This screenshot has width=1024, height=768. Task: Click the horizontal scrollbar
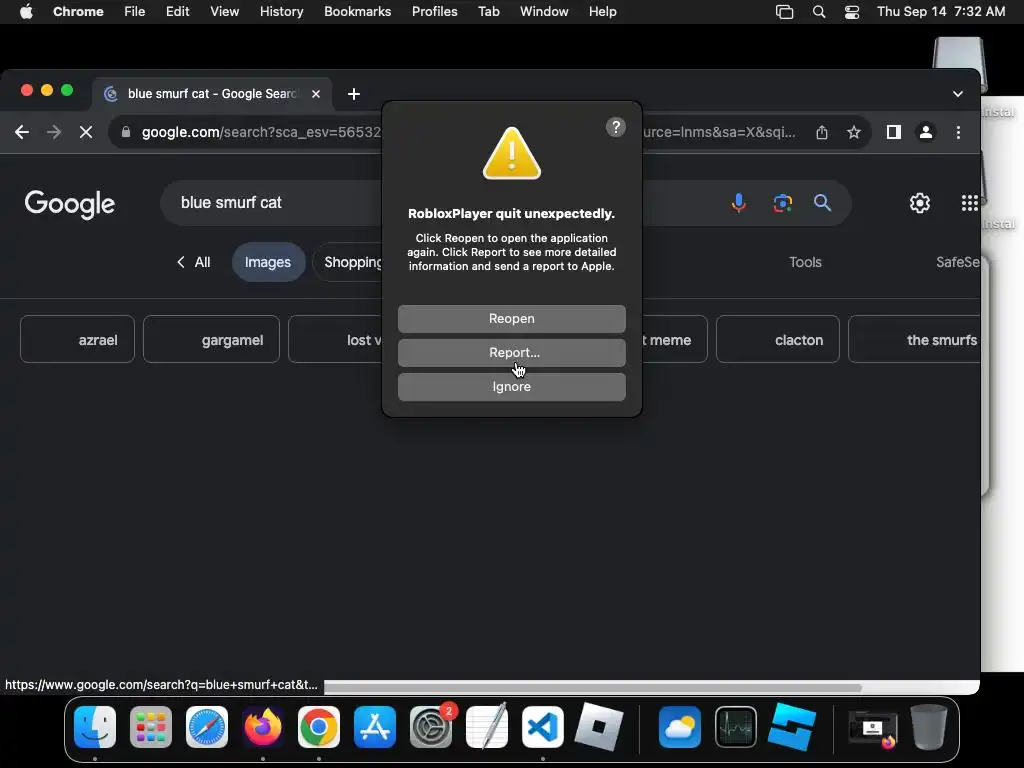coord(592,687)
